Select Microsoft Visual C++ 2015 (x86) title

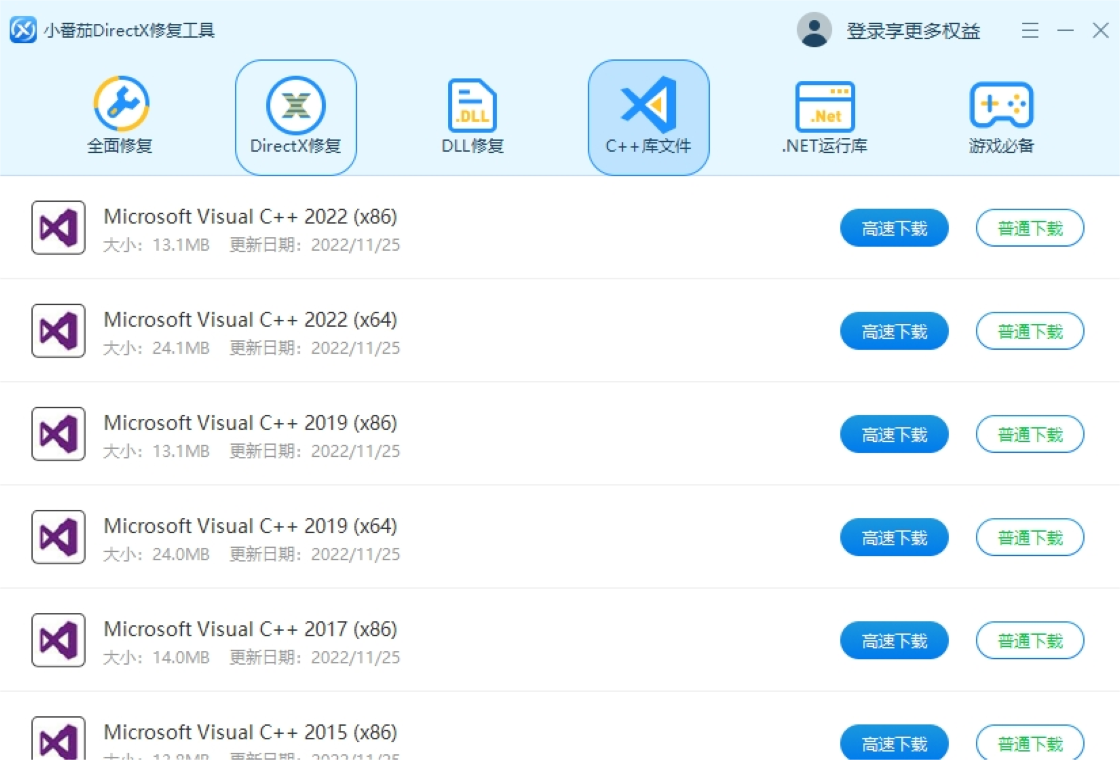(250, 732)
